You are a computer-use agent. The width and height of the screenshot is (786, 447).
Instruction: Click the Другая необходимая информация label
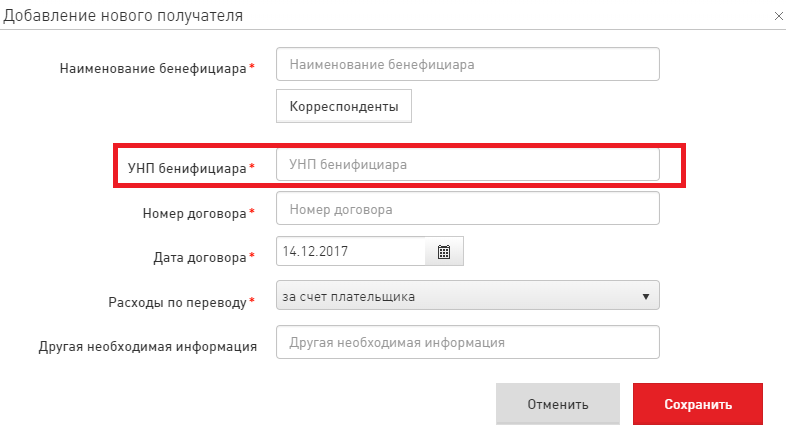point(148,347)
